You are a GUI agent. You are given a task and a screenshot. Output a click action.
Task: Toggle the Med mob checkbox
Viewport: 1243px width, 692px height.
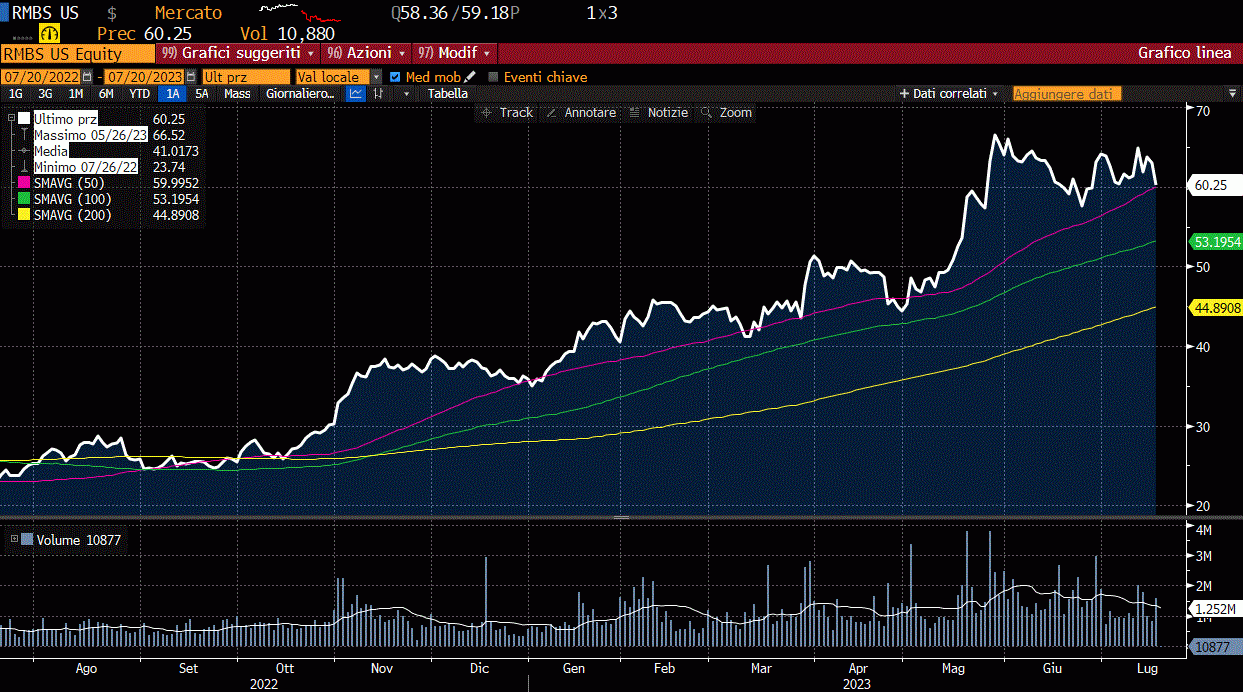point(395,77)
